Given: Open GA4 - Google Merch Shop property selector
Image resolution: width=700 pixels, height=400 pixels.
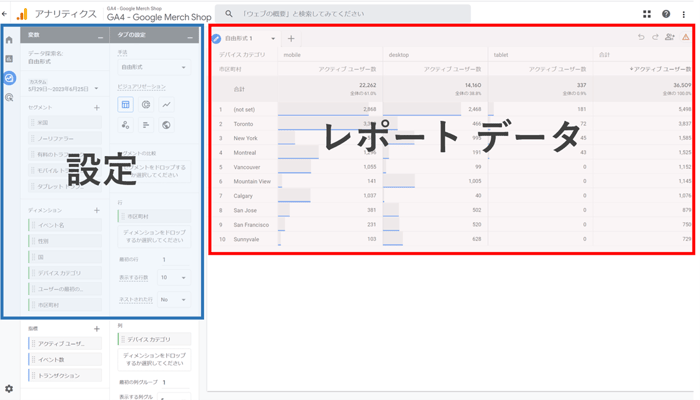Looking at the screenshot, I should tap(159, 14).
